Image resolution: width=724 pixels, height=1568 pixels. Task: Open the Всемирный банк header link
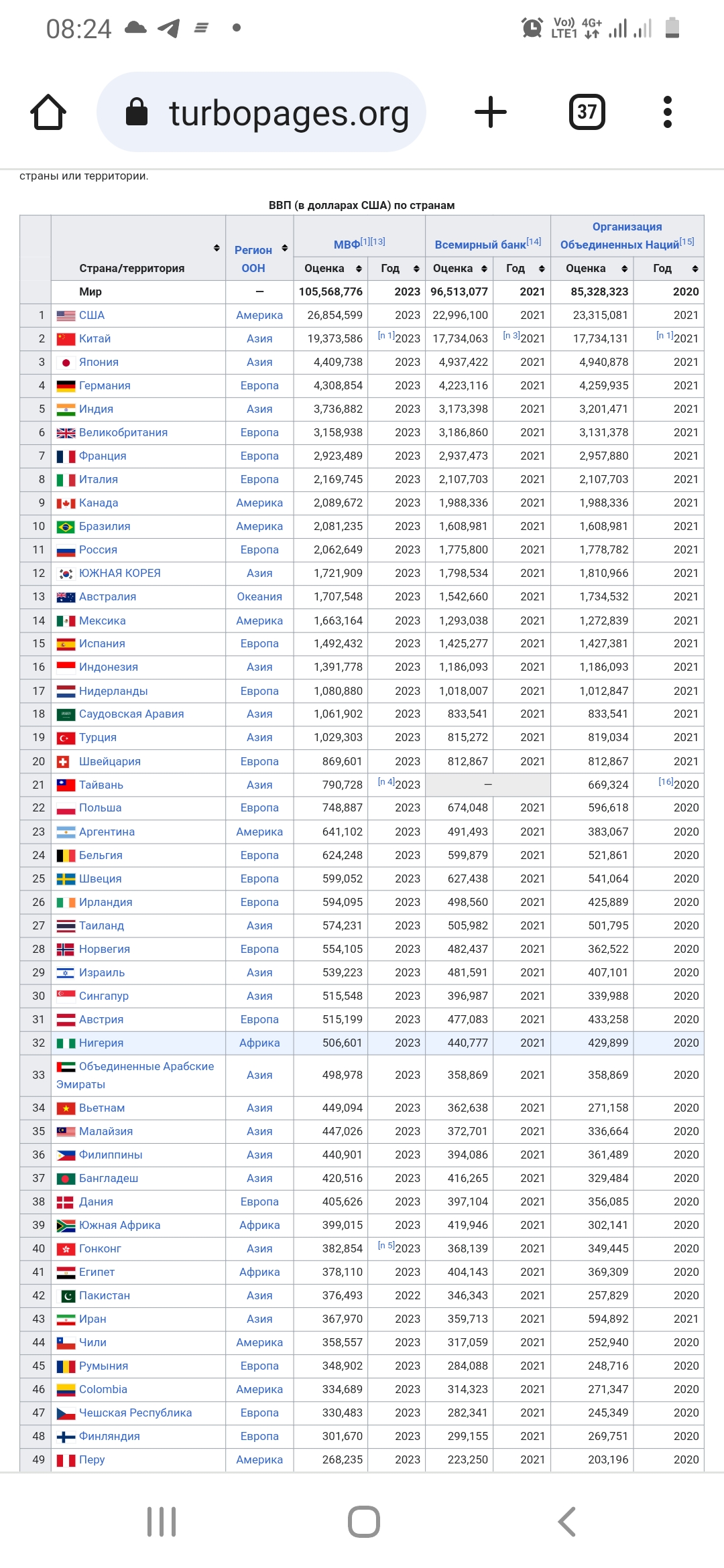(x=480, y=245)
